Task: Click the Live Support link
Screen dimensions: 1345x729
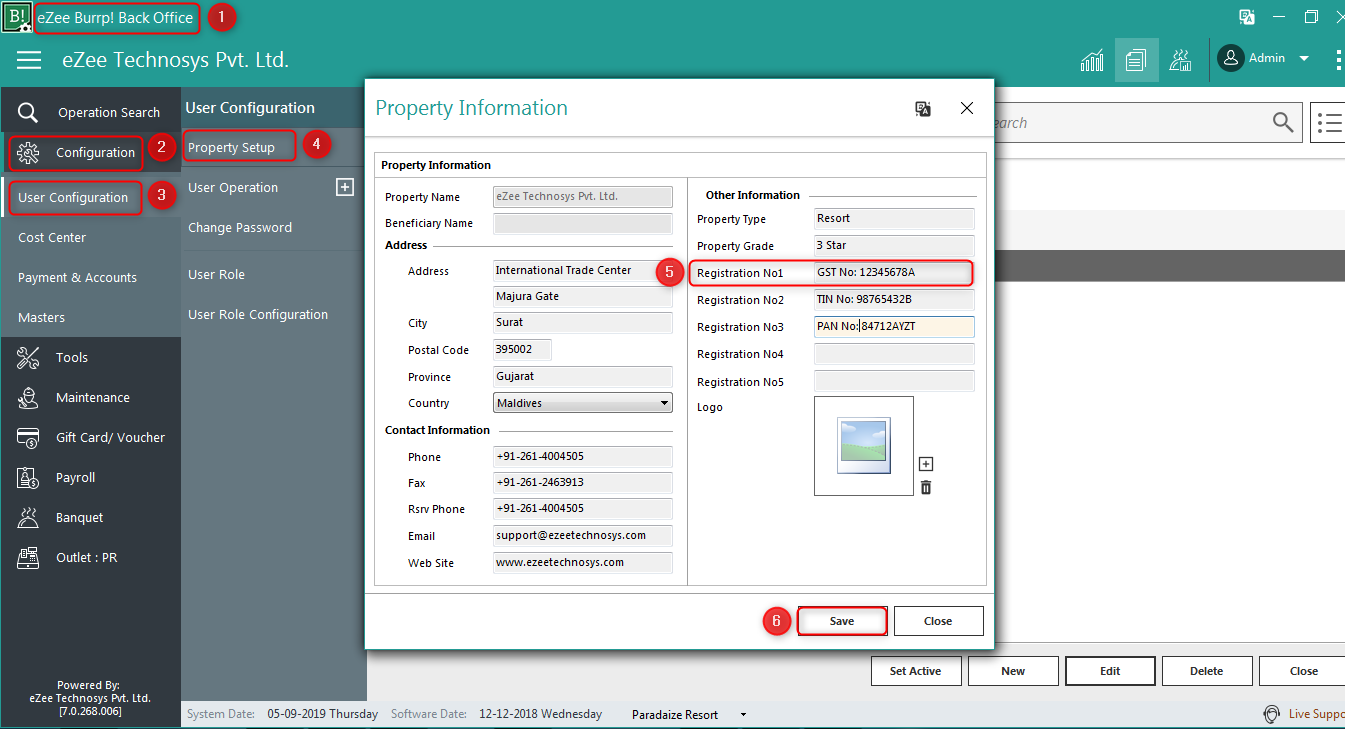Action: pos(1316,714)
